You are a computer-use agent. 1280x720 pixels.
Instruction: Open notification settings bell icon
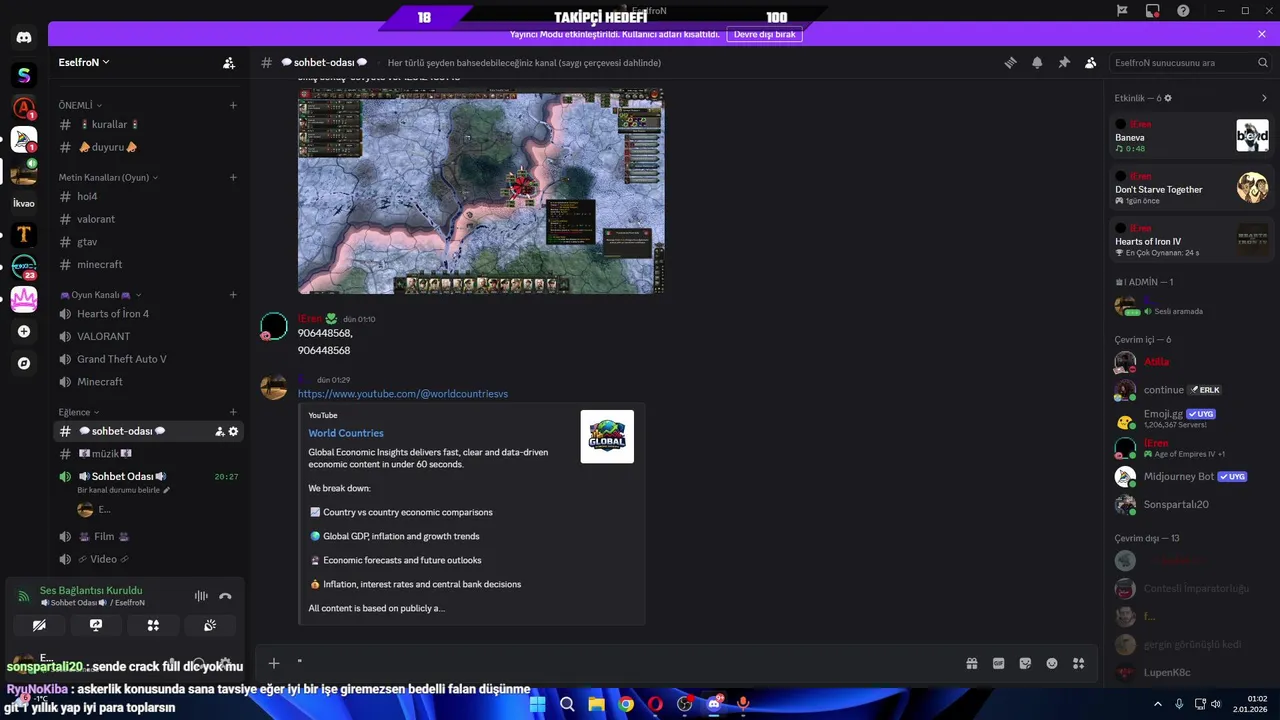(1037, 62)
